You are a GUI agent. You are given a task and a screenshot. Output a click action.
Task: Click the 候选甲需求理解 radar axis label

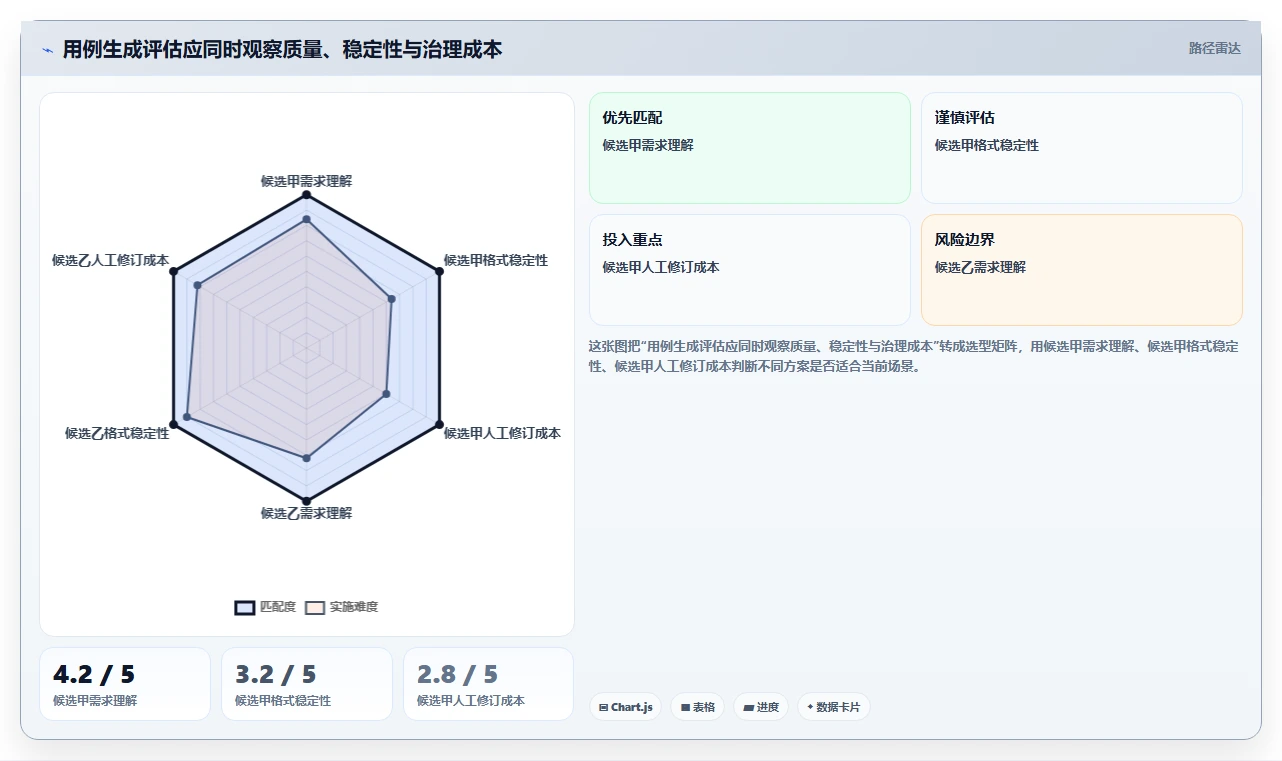click(x=306, y=181)
